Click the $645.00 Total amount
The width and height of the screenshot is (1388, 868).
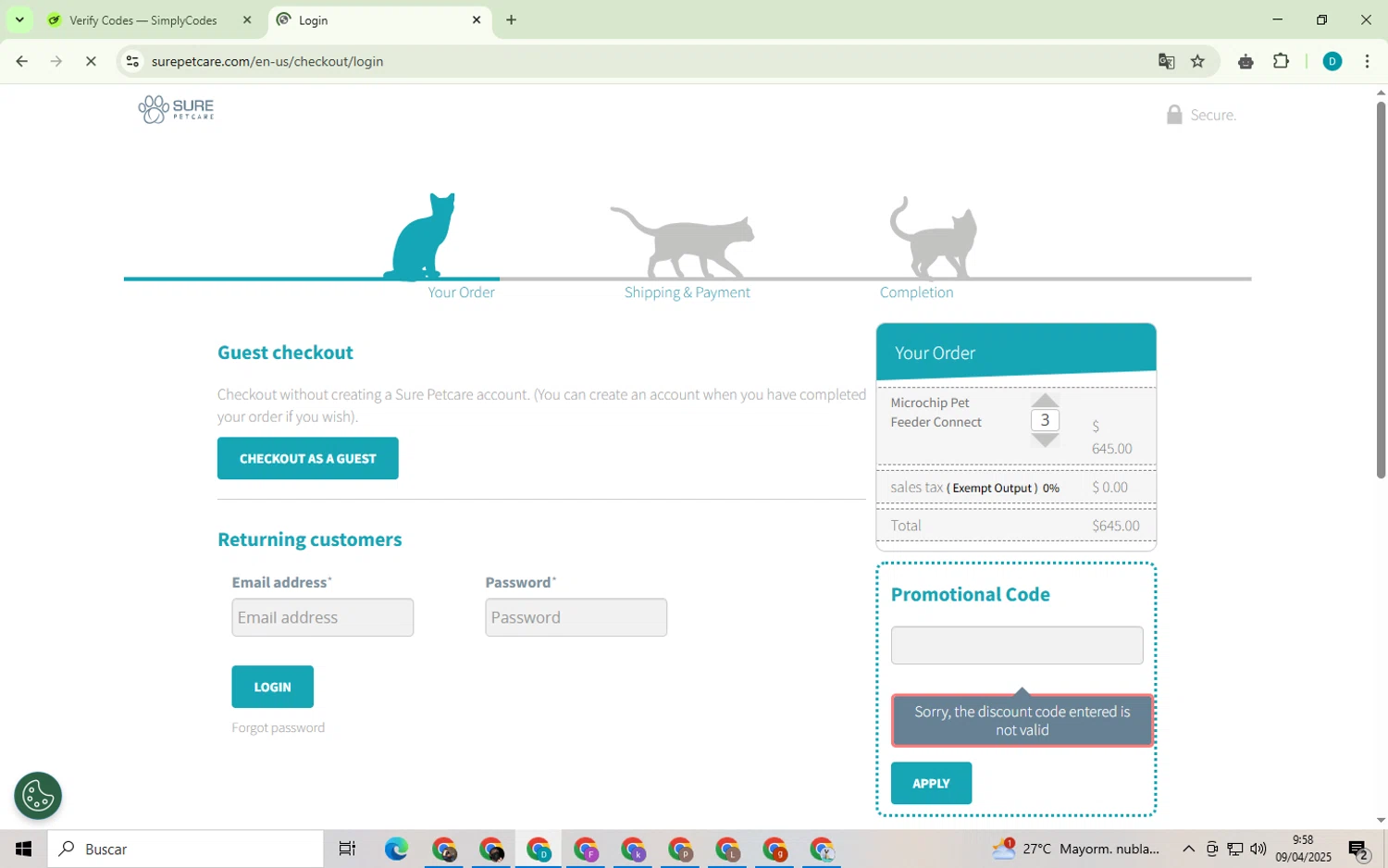[1115, 526]
